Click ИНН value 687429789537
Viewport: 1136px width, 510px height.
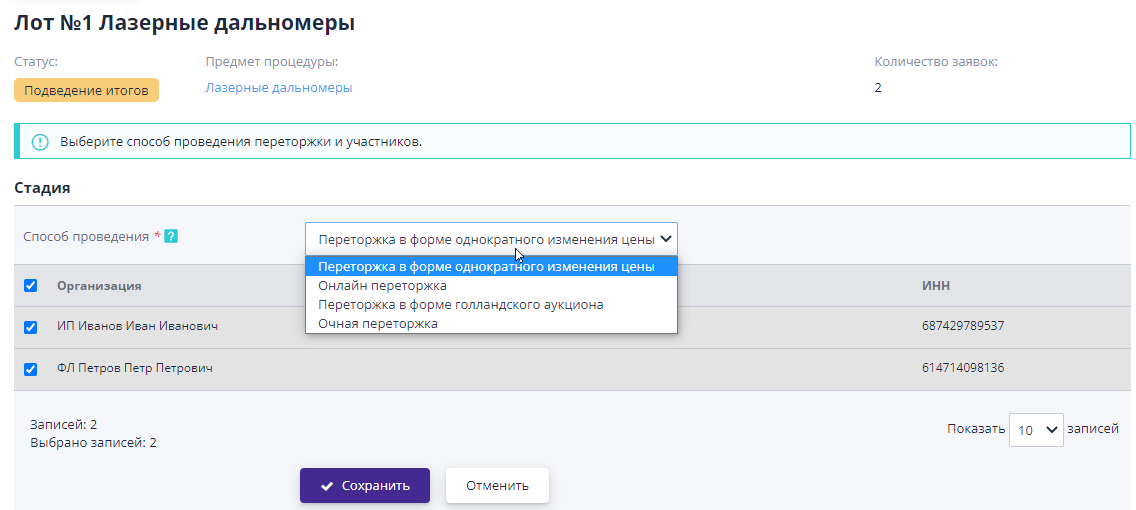coord(962,326)
